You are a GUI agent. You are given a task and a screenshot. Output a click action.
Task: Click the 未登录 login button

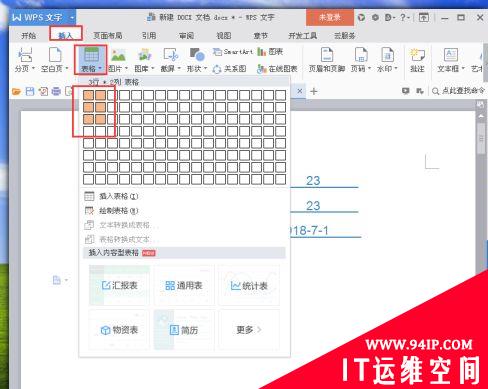tap(330, 17)
